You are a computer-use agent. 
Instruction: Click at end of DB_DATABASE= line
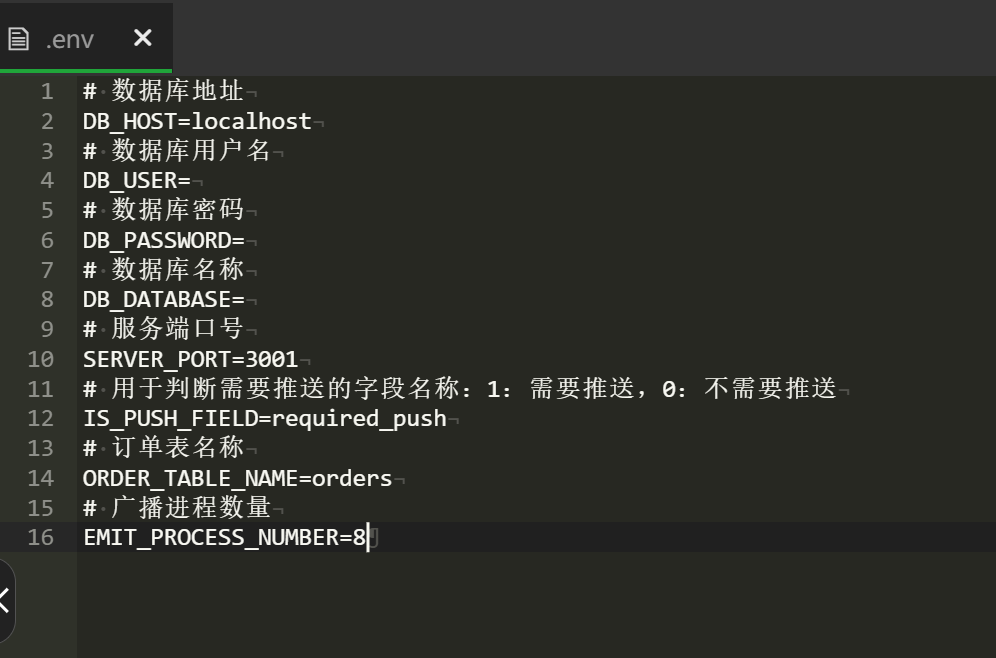[245, 300]
